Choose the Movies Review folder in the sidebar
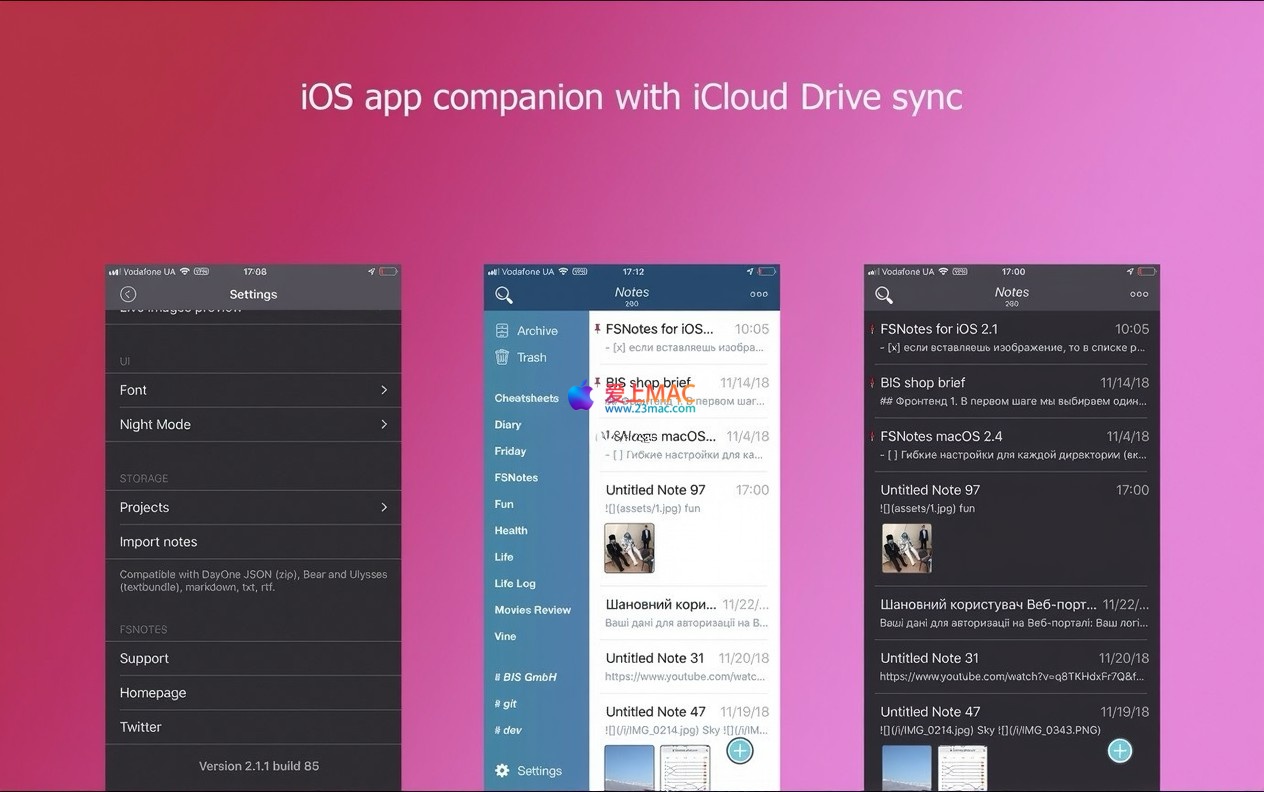The width and height of the screenshot is (1264, 792). pos(532,610)
